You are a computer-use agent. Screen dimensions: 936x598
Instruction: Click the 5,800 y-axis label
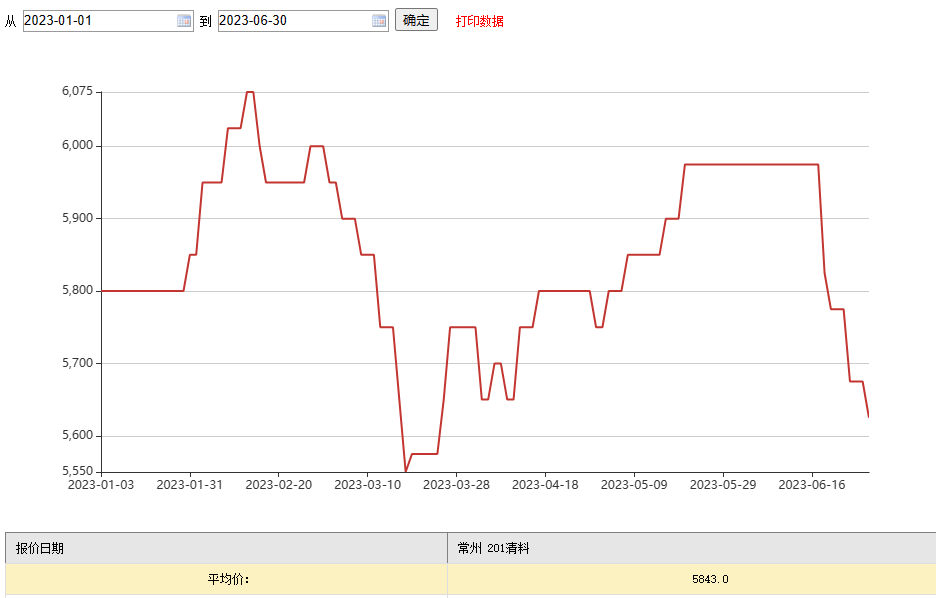coord(78,291)
